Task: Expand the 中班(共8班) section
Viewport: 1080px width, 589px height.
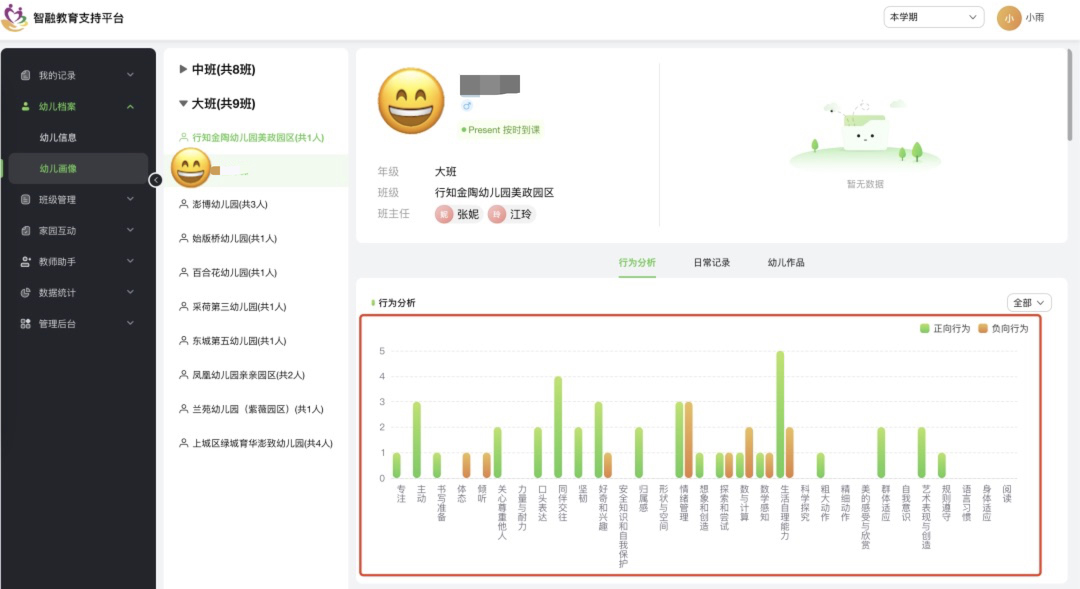Action: click(x=217, y=69)
